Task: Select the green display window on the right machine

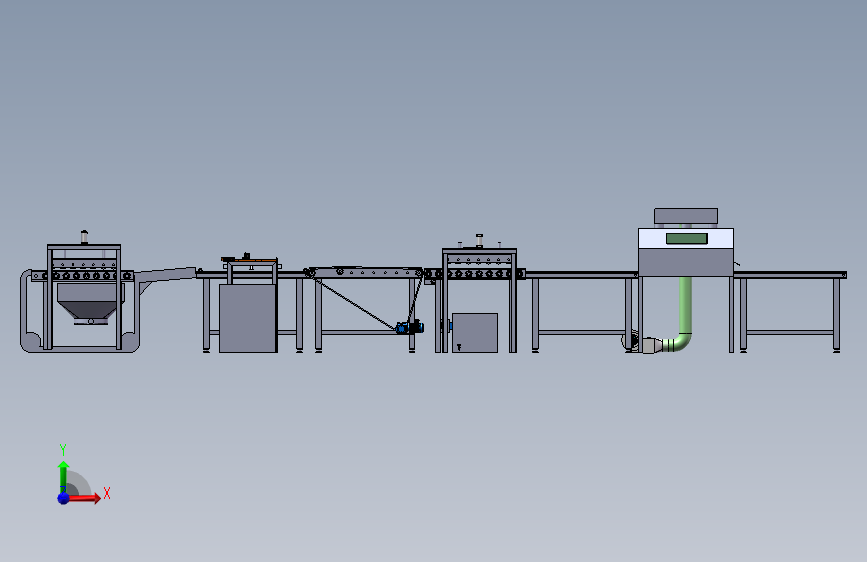Action: click(687, 238)
